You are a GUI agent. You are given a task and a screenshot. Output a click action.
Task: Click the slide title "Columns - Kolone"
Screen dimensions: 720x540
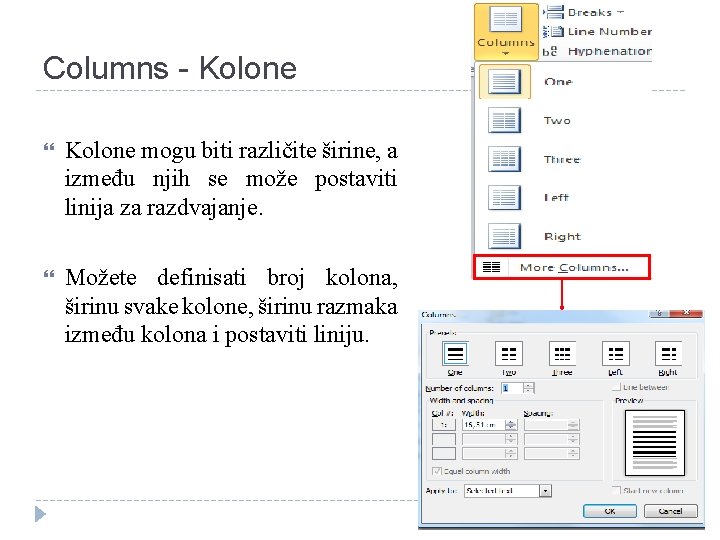(170, 68)
